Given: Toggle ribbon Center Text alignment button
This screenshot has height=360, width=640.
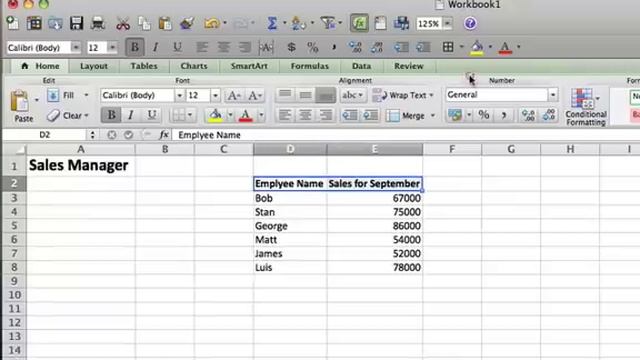Looking at the screenshot, I should 305,115.
